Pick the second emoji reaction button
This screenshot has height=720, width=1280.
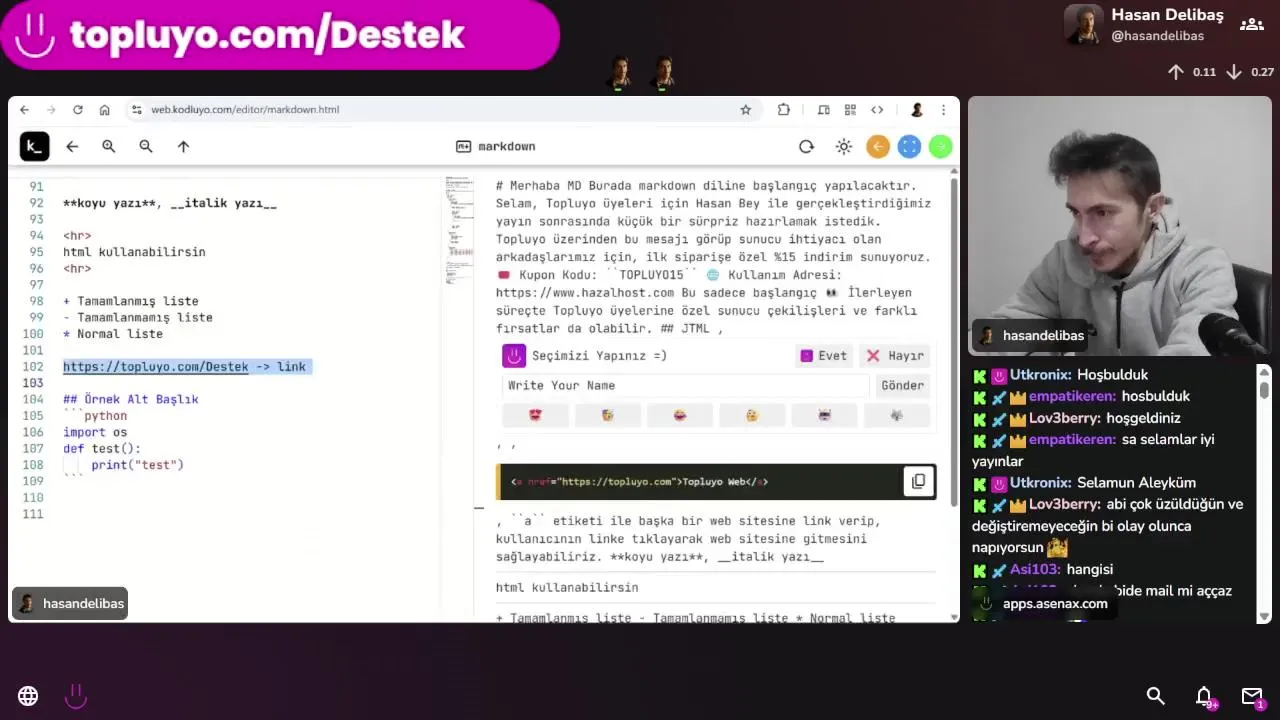pos(607,415)
